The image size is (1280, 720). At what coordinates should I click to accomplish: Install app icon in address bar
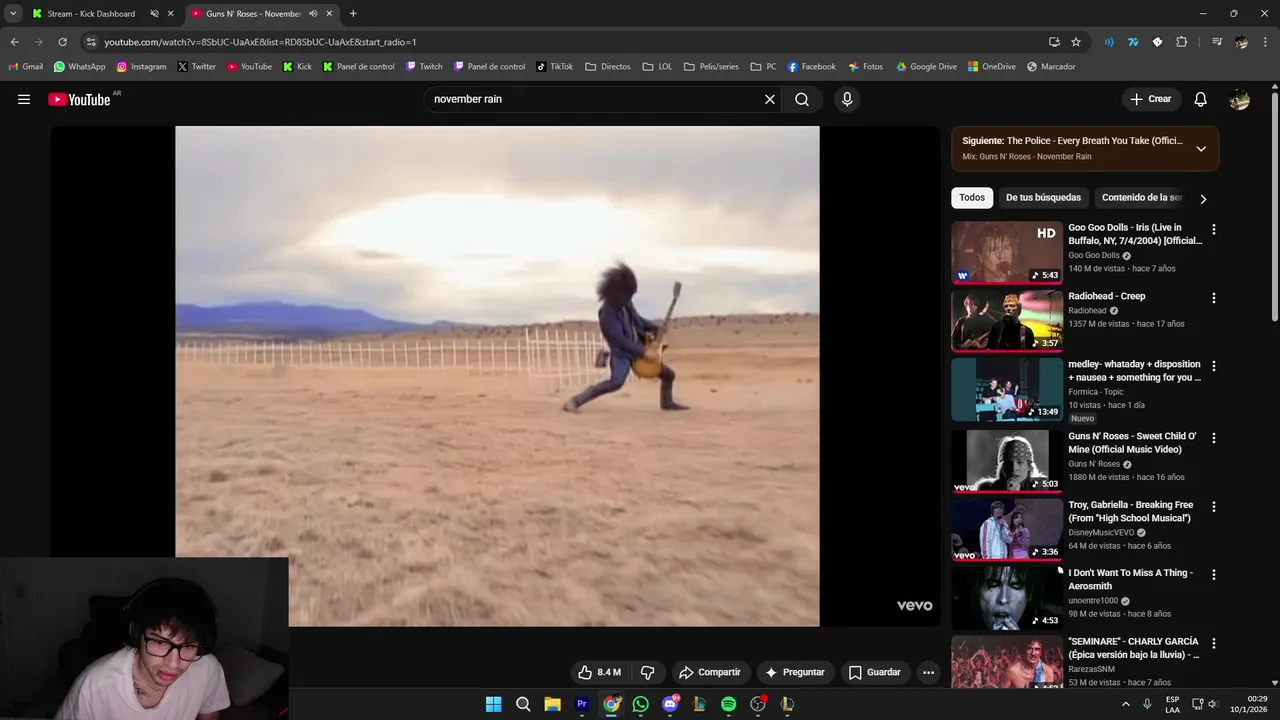1054,42
